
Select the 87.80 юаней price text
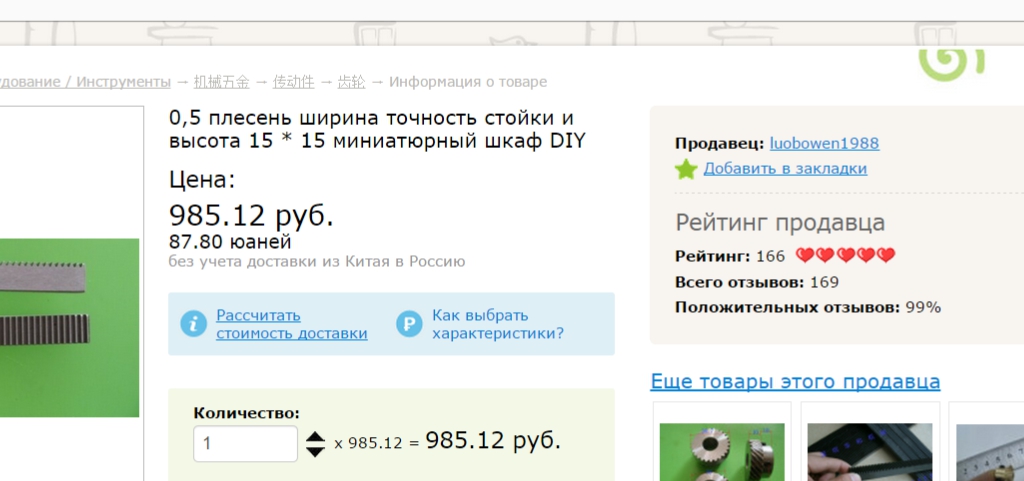point(230,242)
